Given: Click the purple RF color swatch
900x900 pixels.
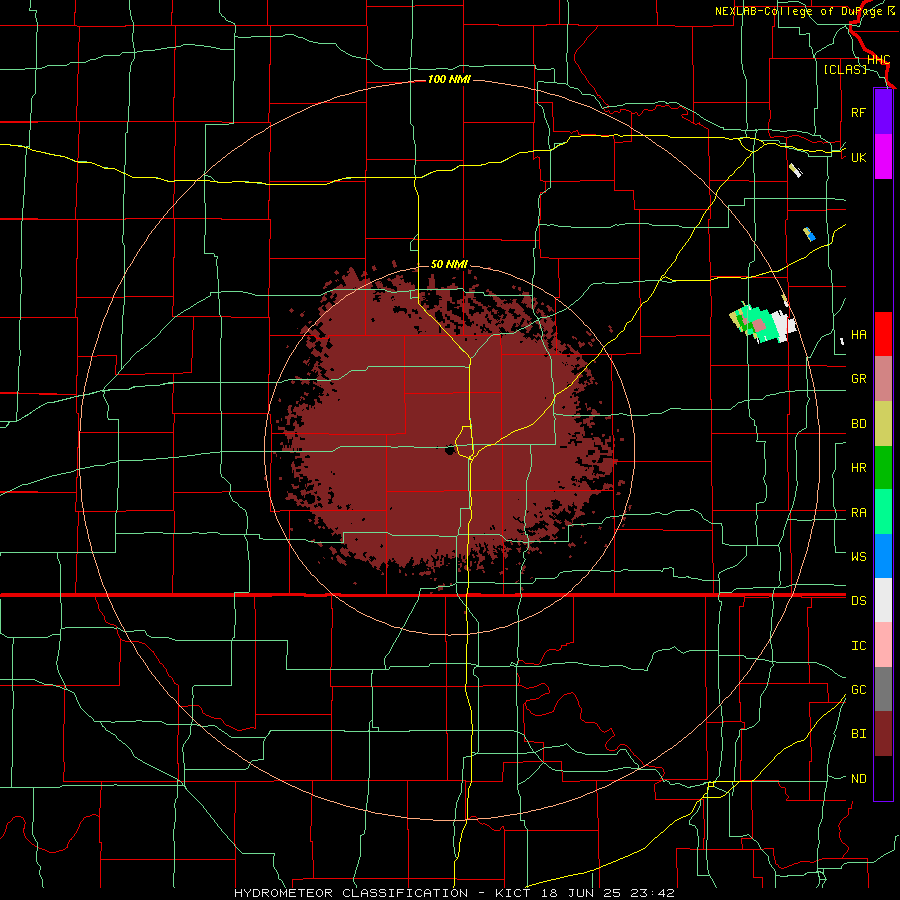Looking at the screenshot, I should (883, 112).
